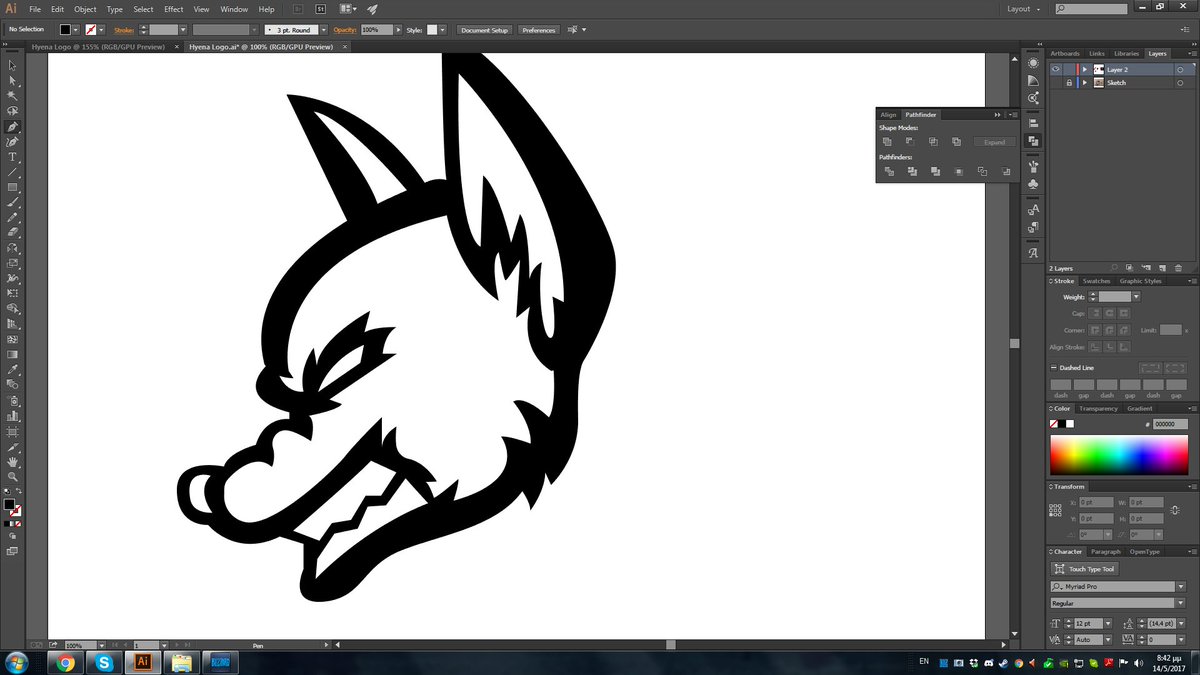Set stroke cap to round in Stroke panel
Image resolution: width=1200 pixels, height=675 pixels.
(1109, 314)
